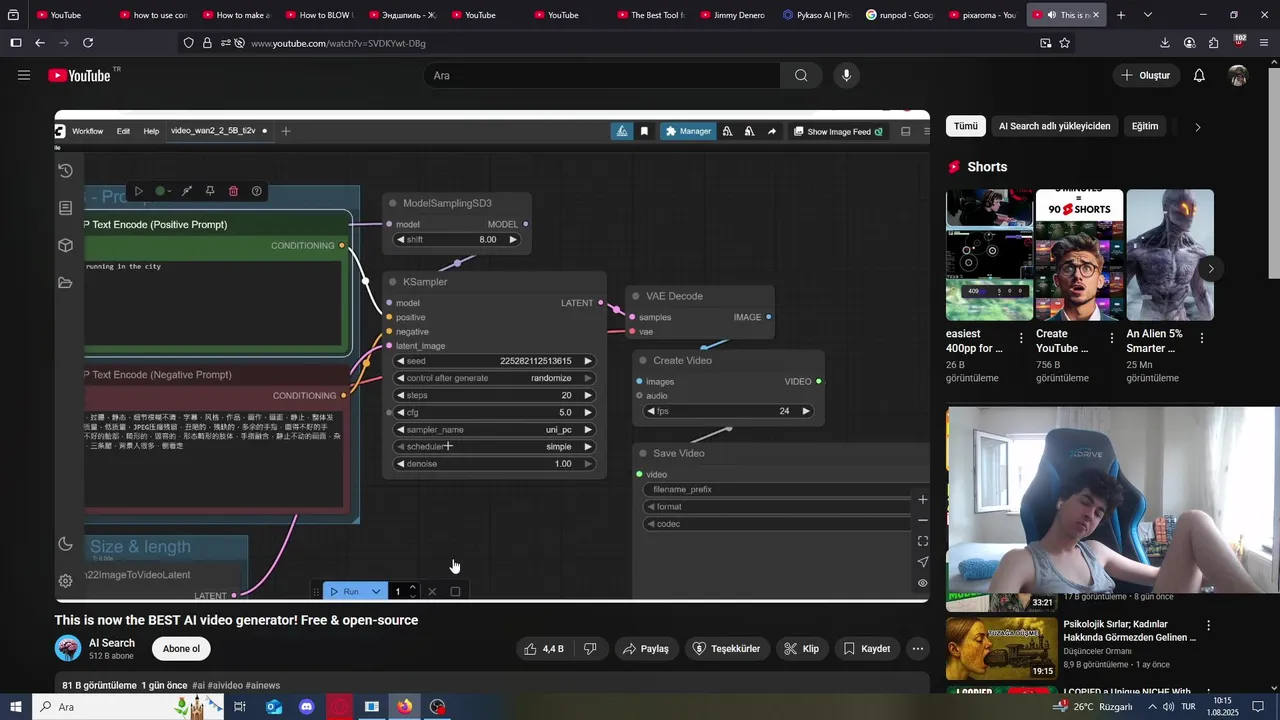Open node help question mark icon
This screenshot has width=1280, height=720.
point(257,191)
